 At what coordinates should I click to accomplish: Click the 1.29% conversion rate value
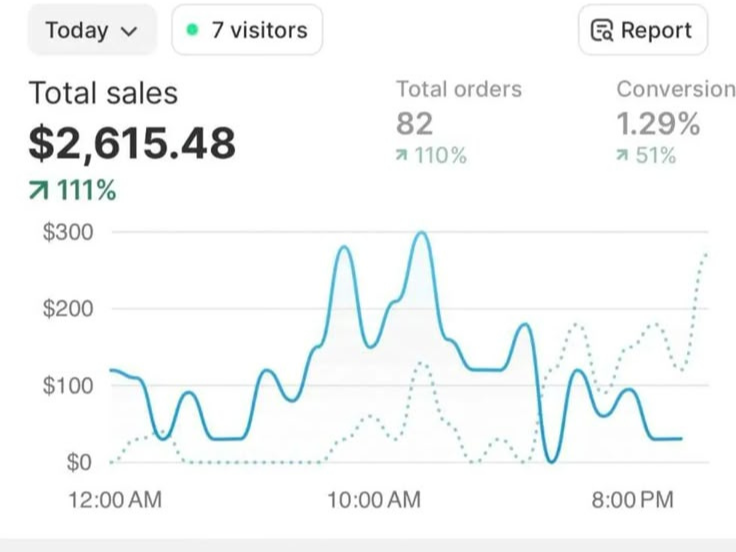point(658,123)
